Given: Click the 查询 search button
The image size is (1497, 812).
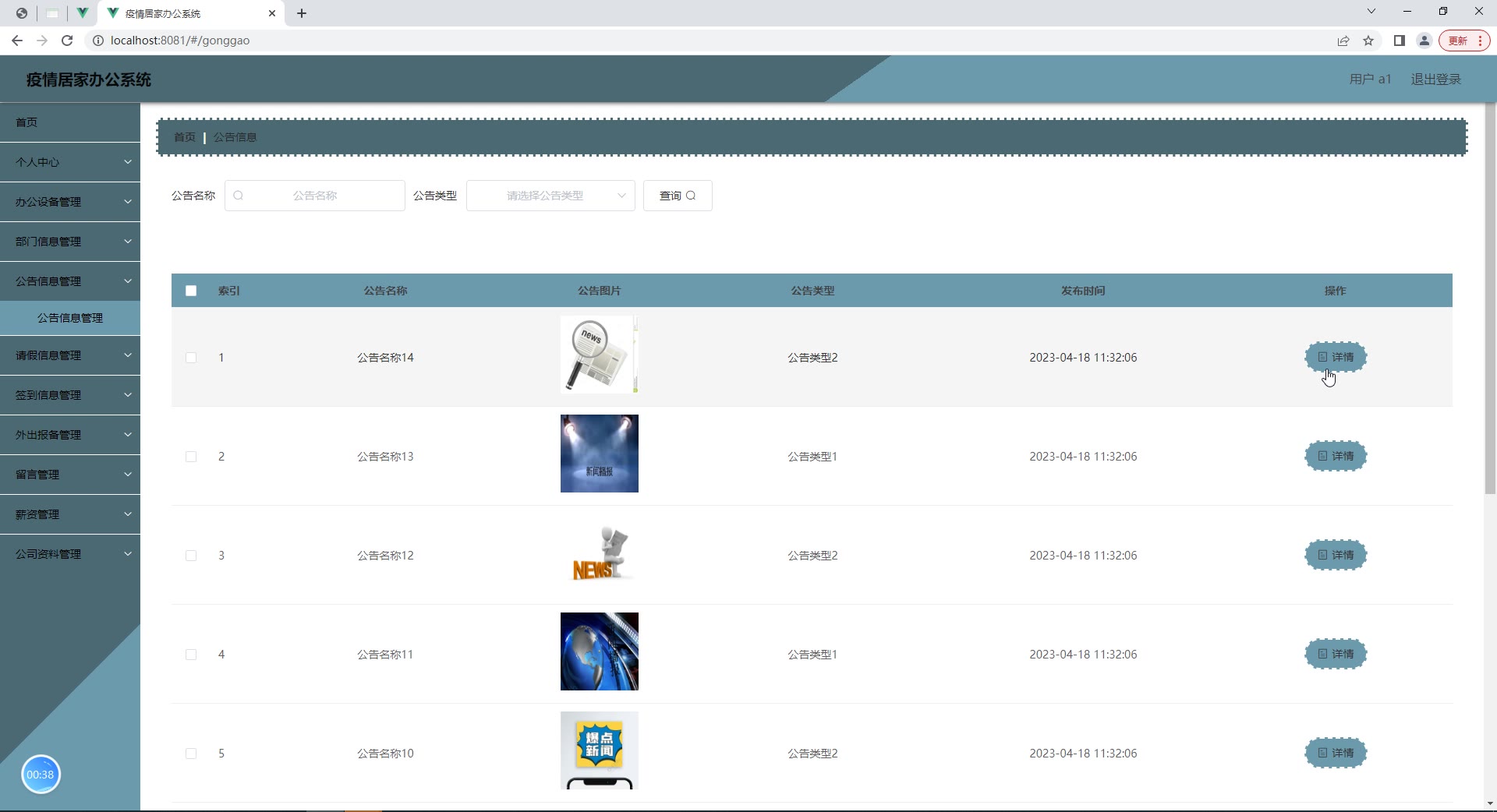Looking at the screenshot, I should pyautogui.click(x=678, y=196).
